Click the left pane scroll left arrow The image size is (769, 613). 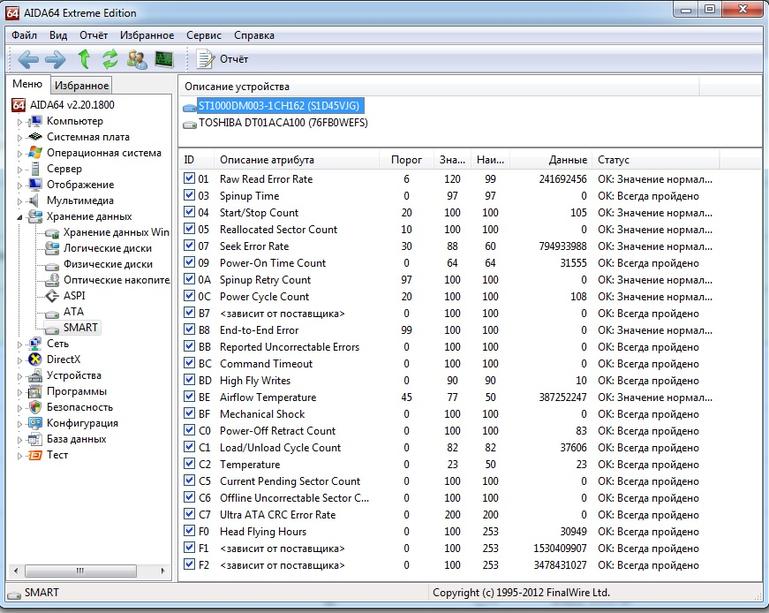coord(16,571)
